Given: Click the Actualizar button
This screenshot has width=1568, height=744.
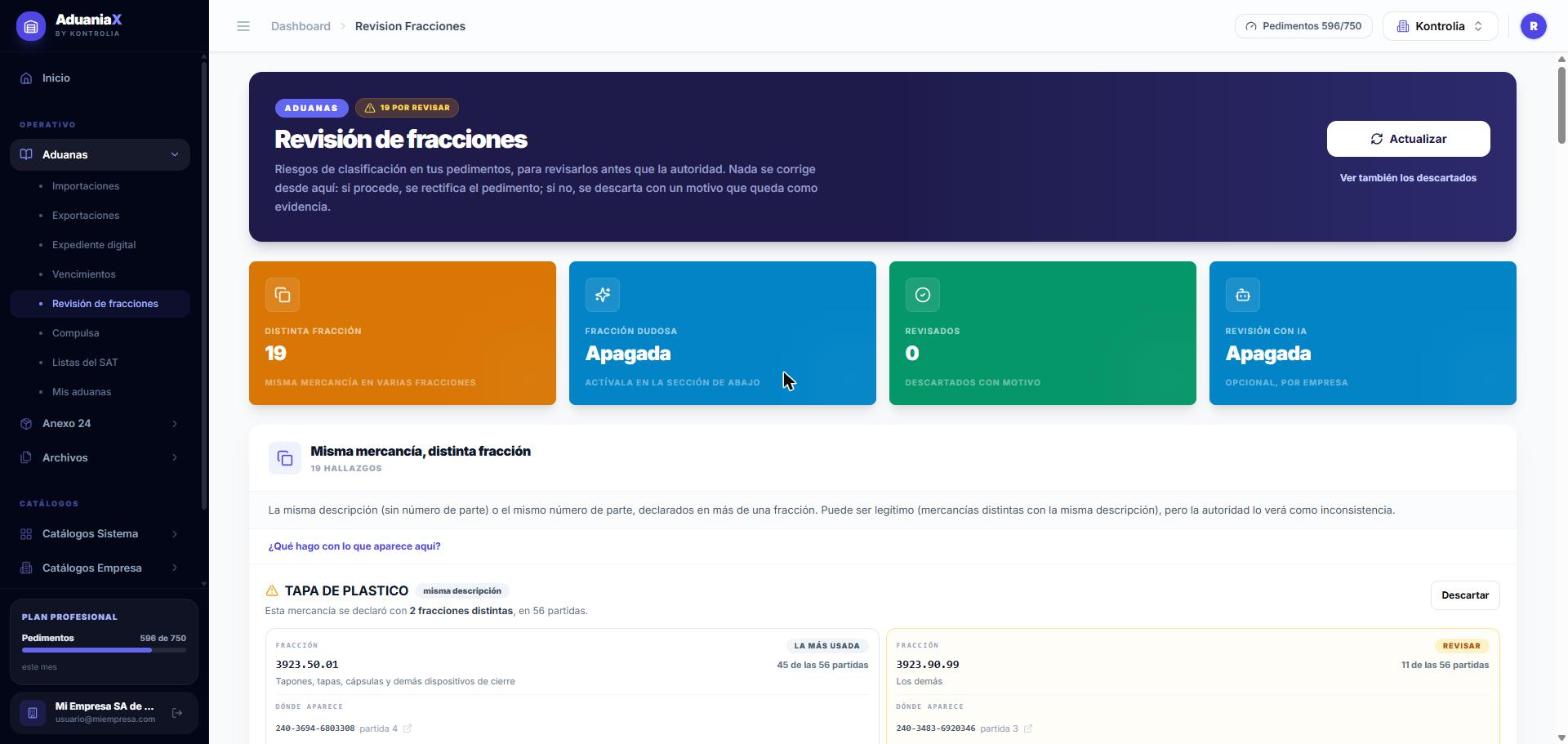Looking at the screenshot, I should [x=1408, y=139].
